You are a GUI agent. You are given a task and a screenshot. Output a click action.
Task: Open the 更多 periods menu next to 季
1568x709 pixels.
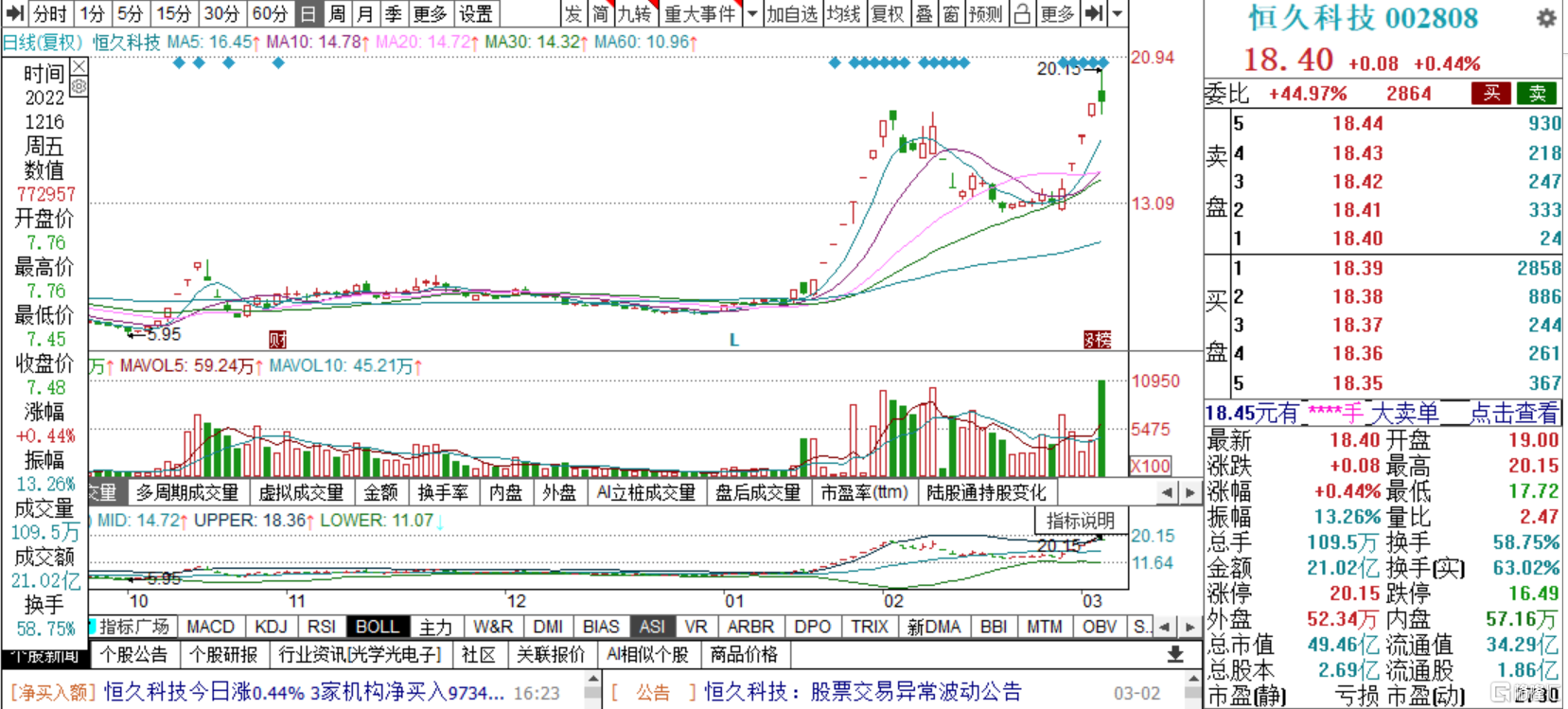pos(430,13)
